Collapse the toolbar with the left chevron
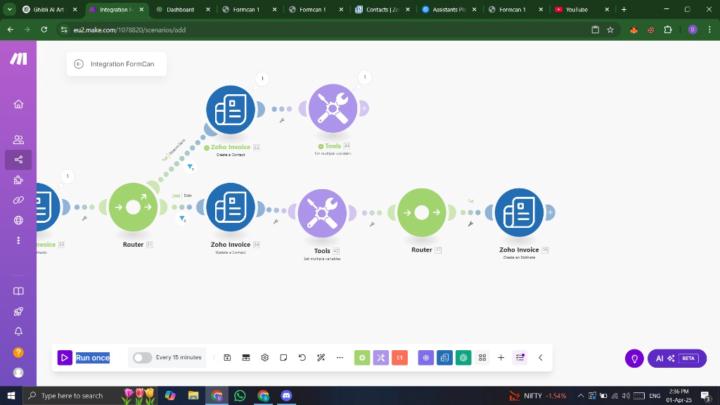 tap(540, 358)
